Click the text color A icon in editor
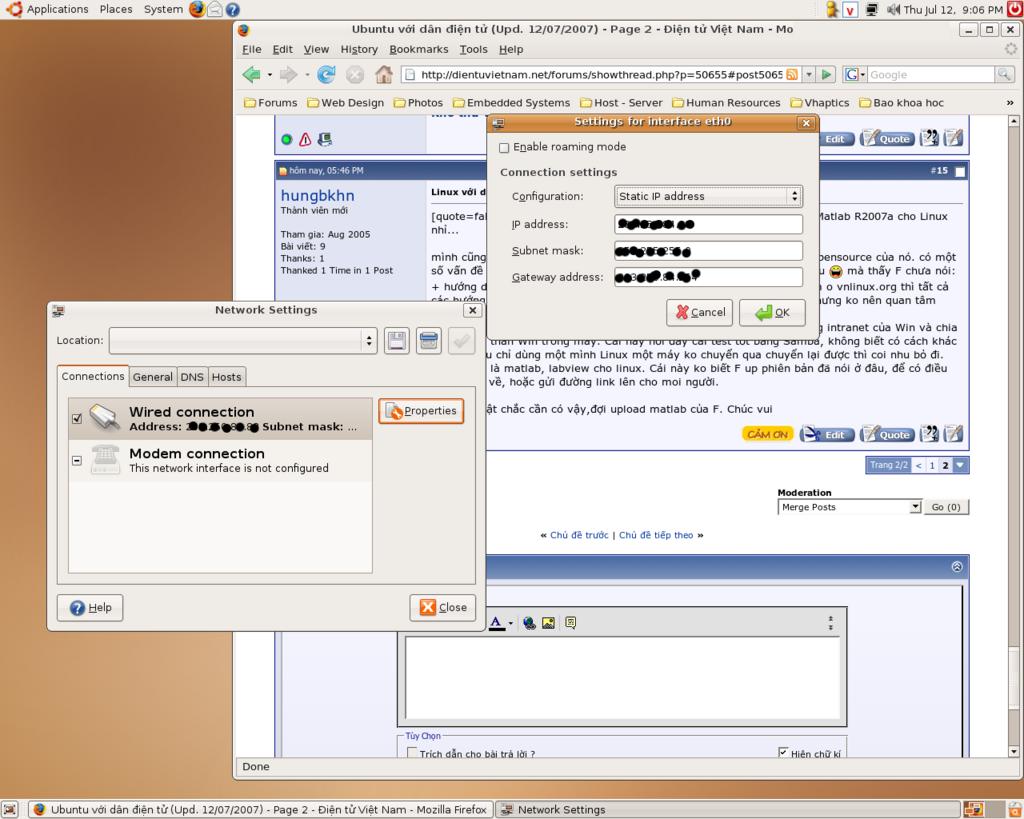Screen dimensions: 1024x819 (x=496, y=623)
